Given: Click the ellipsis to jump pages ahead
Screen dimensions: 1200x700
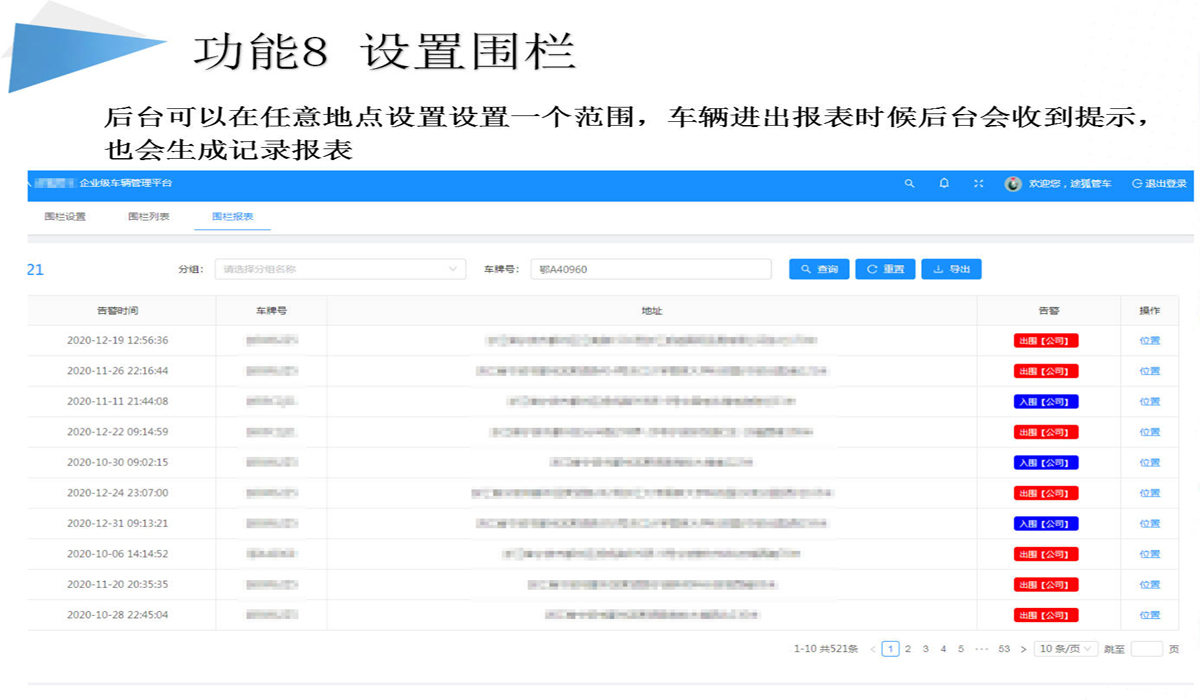Looking at the screenshot, I should pyautogui.click(x=982, y=649).
